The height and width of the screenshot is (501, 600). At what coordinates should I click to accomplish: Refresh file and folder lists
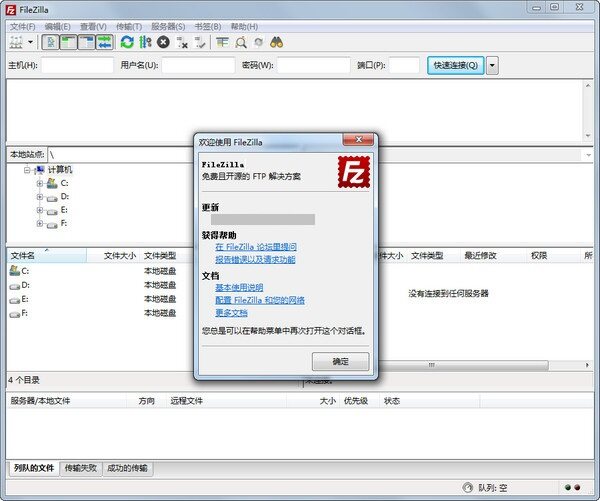127,42
